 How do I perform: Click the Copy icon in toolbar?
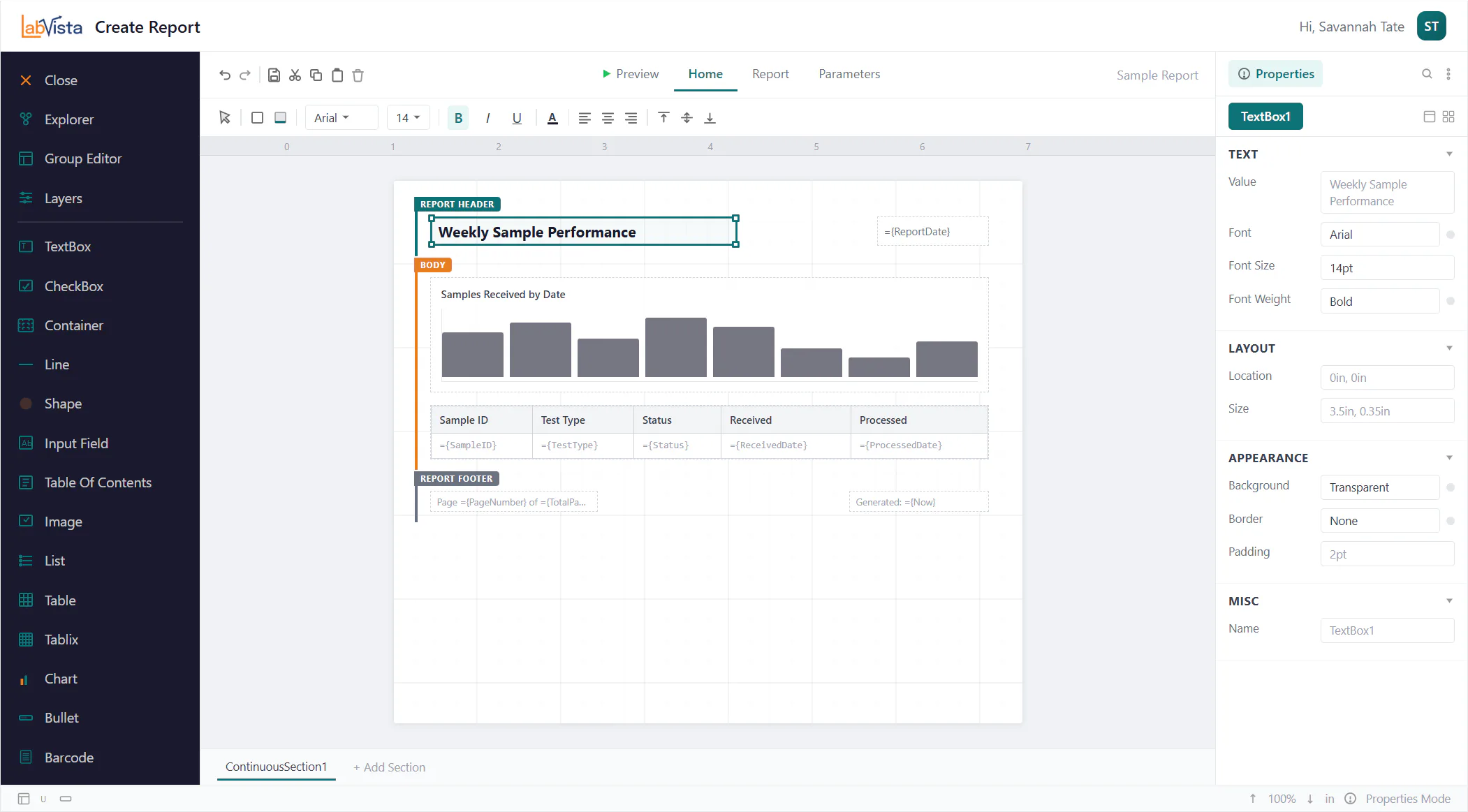click(316, 75)
